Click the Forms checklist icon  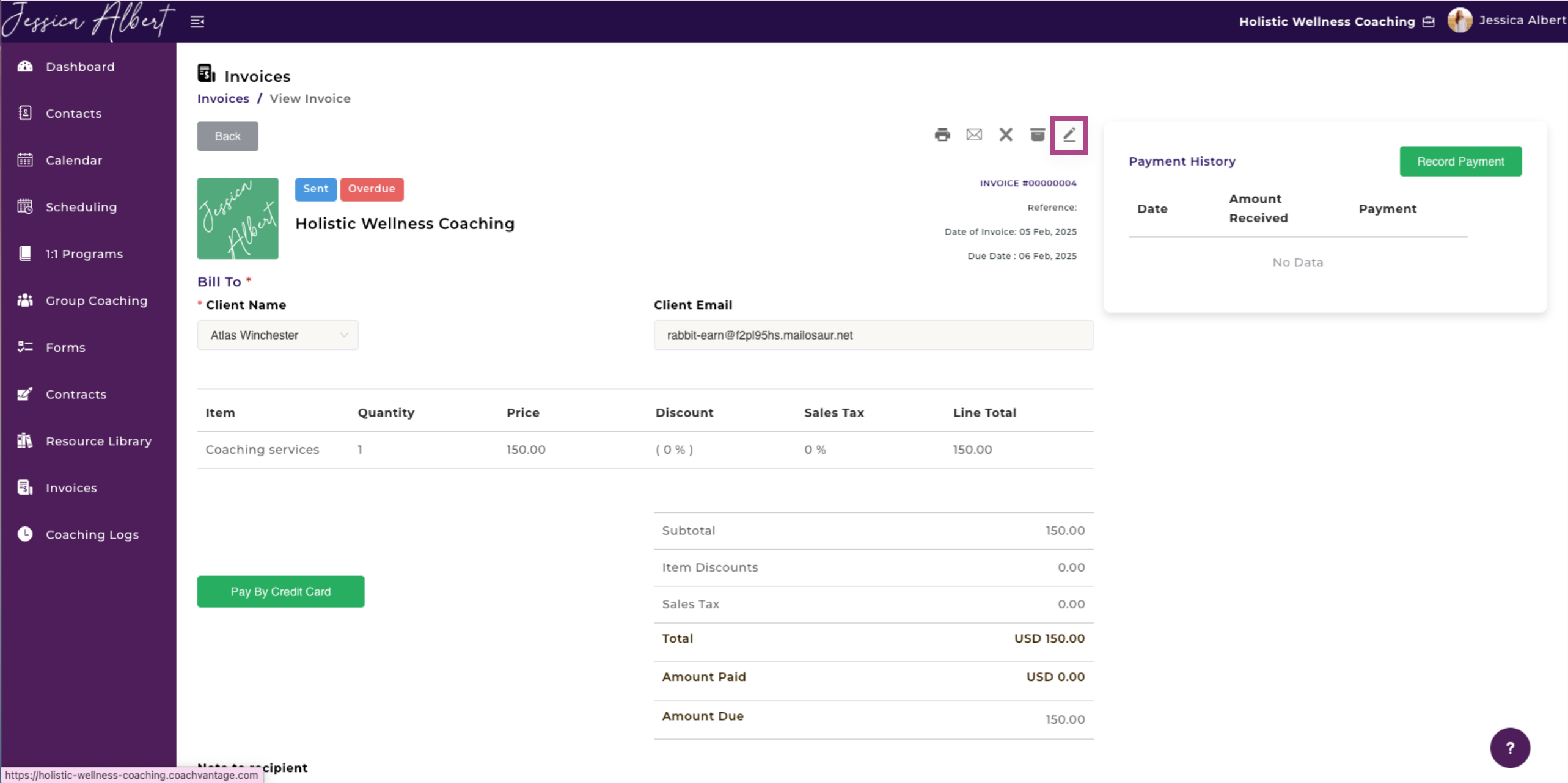(x=25, y=347)
